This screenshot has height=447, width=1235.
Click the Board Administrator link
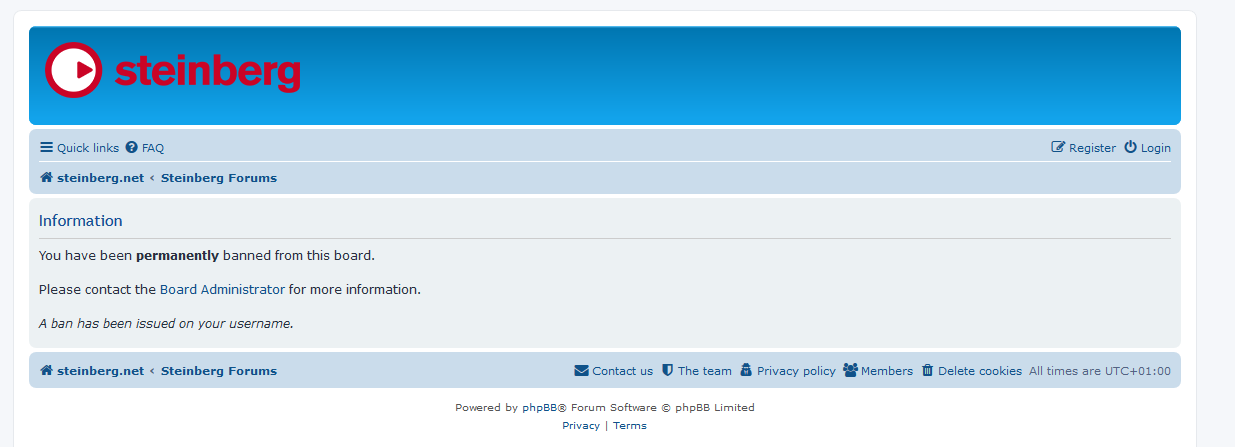tap(222, 290)
